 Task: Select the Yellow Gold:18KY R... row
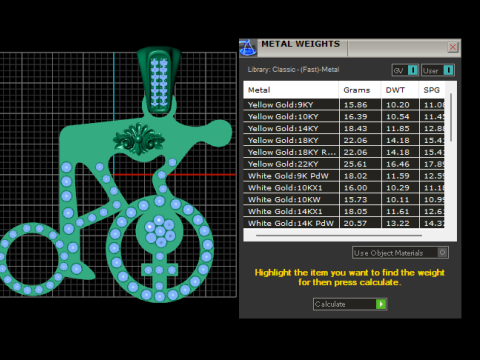point(344,152)
